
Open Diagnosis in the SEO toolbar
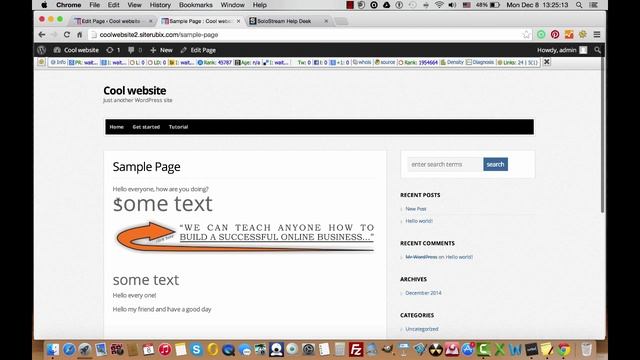click(480, 62)
